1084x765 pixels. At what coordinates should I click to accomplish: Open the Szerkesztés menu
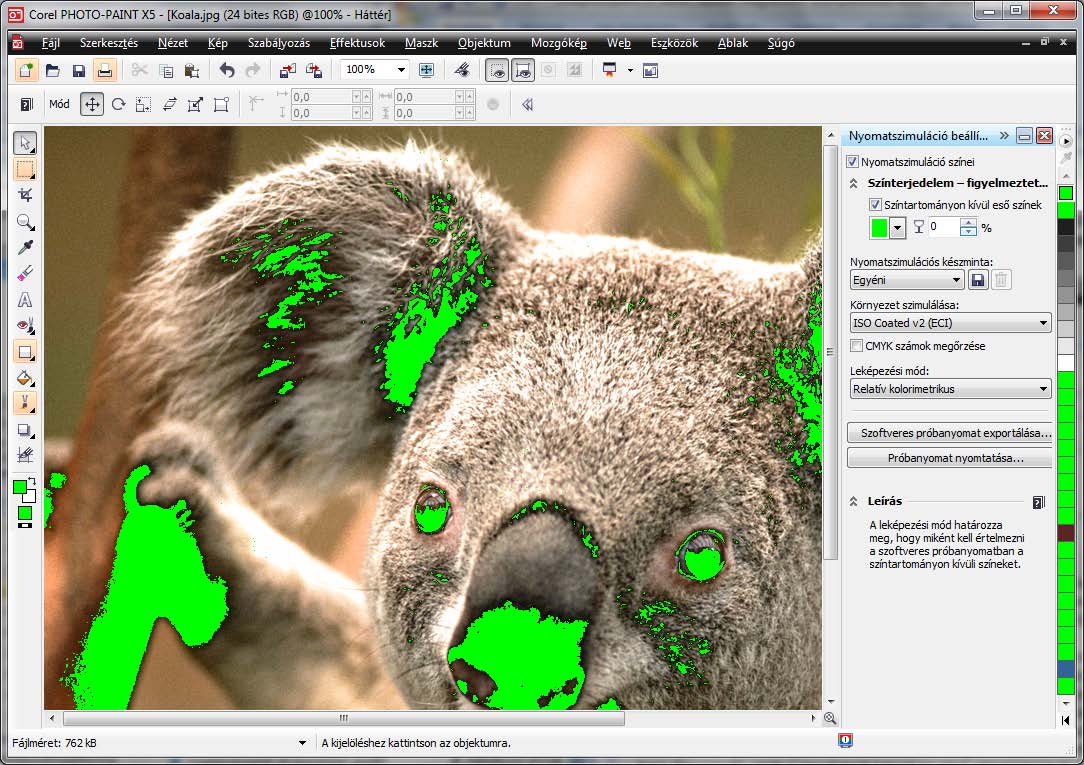point(109,43)
